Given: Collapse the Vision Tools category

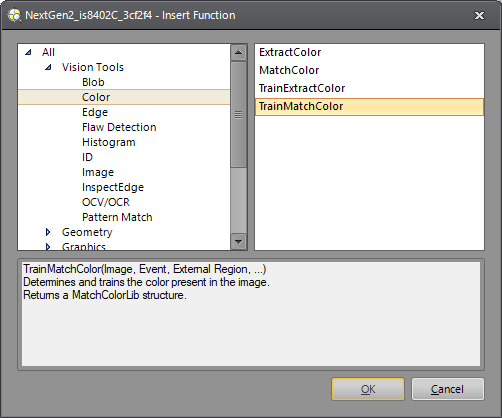Looking at the screenshot, I should click(48, 67).
